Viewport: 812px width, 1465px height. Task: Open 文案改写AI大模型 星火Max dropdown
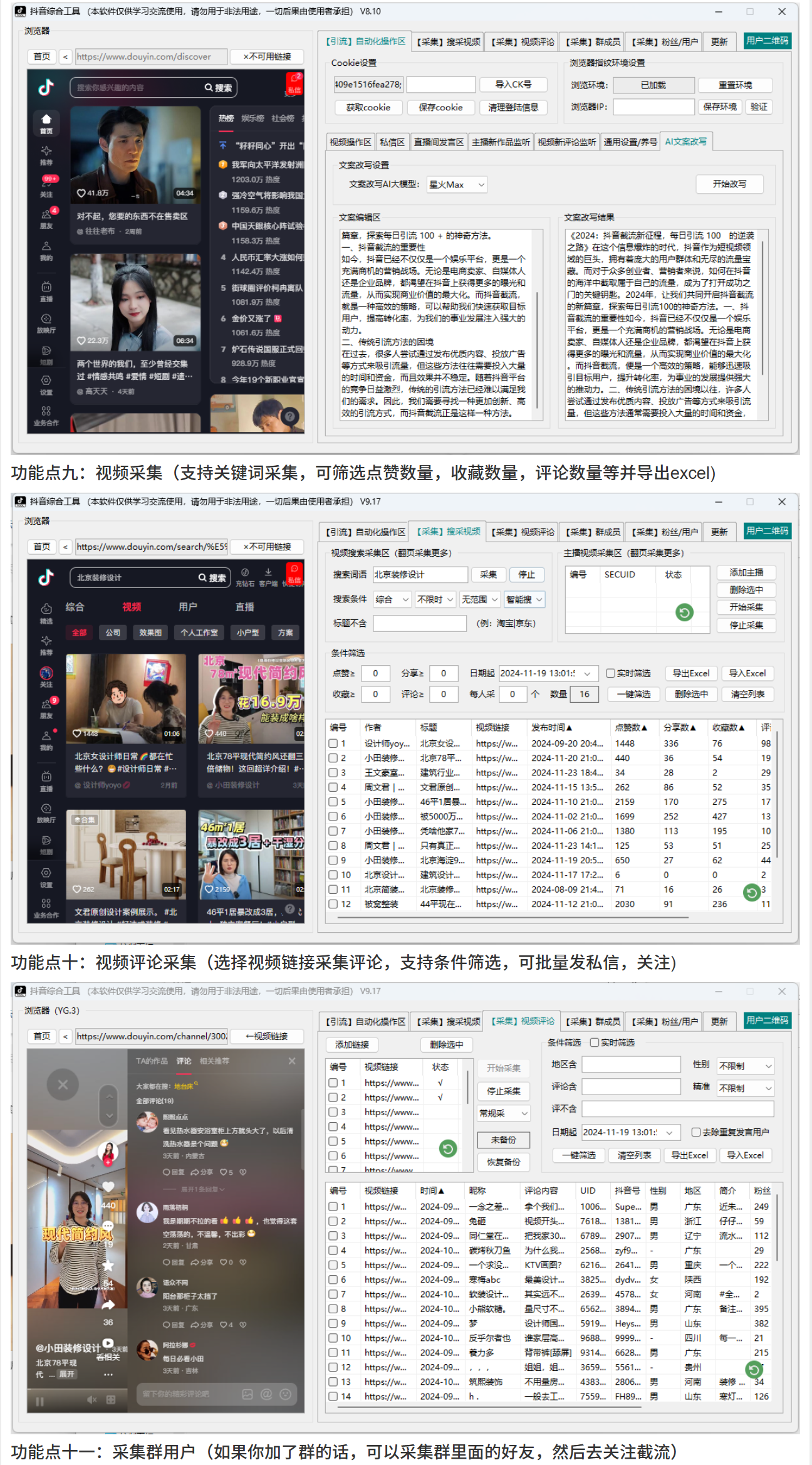point(457,184)
